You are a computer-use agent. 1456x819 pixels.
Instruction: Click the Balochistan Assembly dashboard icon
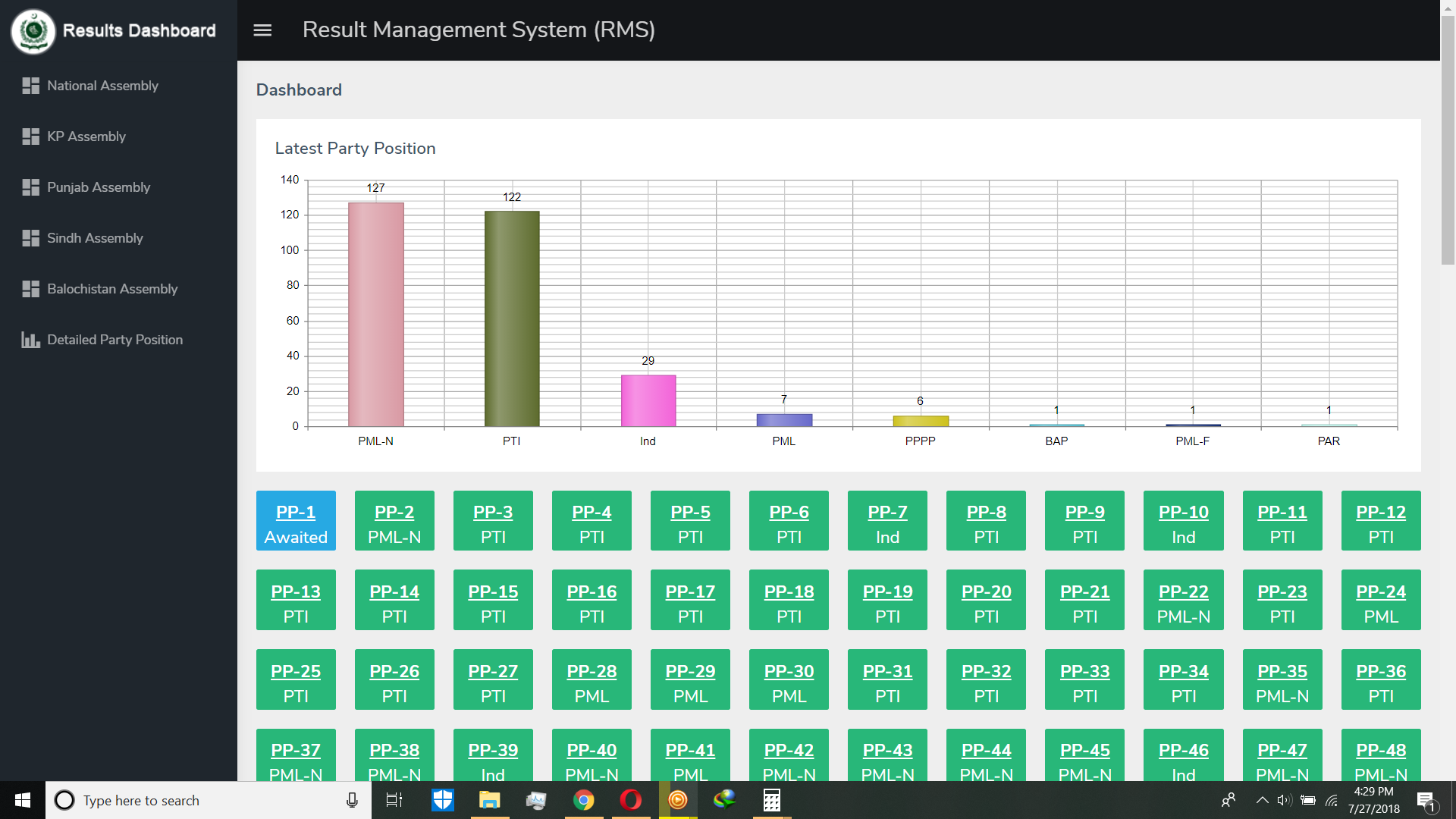(30, 289)
